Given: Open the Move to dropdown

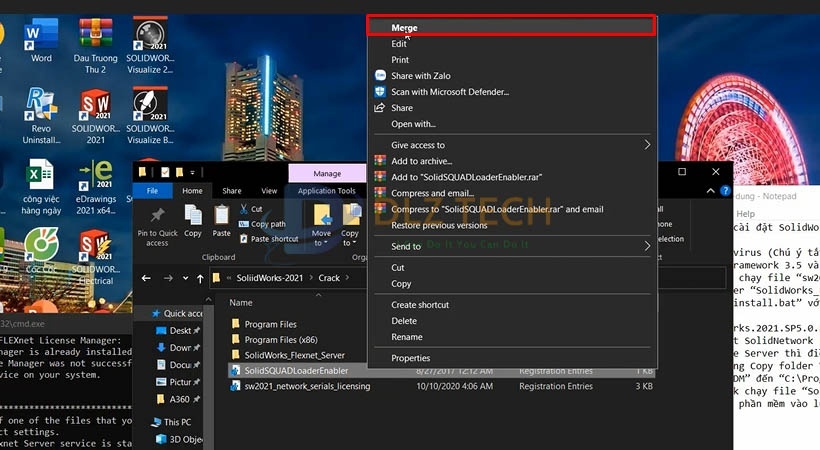Looking at the screenshot, I should 321,225.
